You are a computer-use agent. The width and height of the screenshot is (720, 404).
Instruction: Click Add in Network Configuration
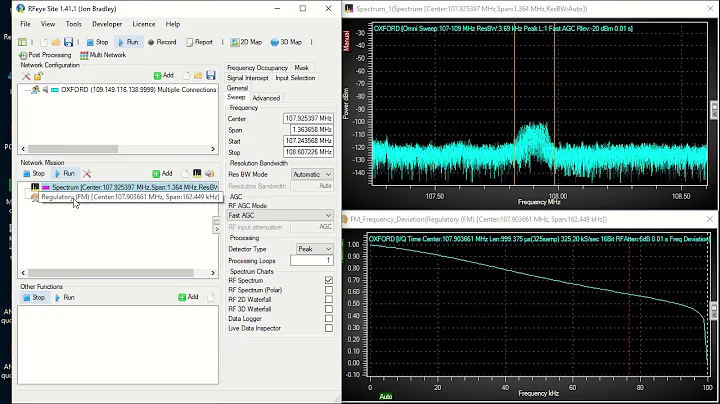(163, 75)
